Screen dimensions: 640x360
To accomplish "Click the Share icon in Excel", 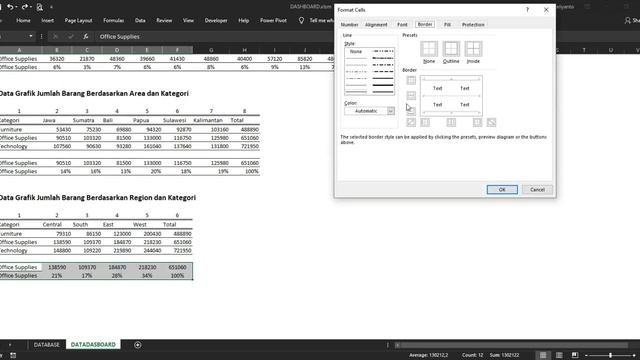I will (x=627, y=20).
